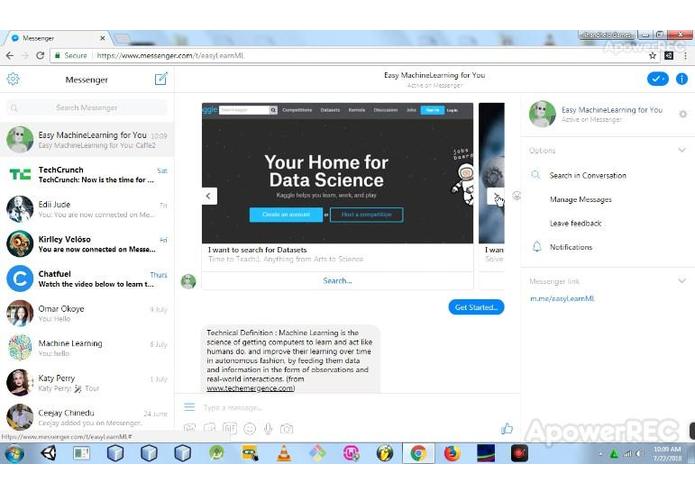Screen dimensions: 695x494
Task: Open the Windows Start menu
Action: [14, 454]
